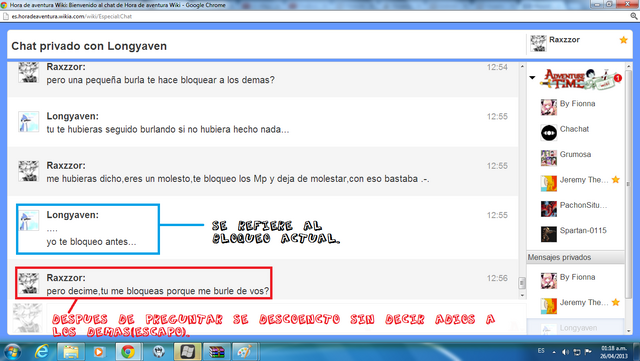Click the Grumosa user avatar
This screenshot has height=361, width=640.
(x=549, y=158)
